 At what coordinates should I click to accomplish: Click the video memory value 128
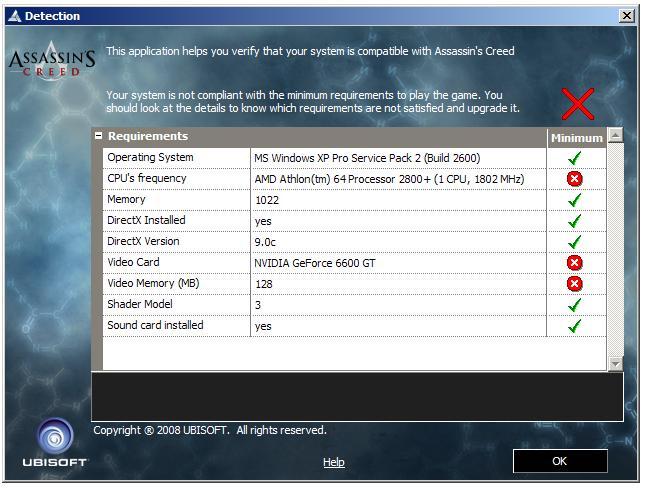(264, 284)
